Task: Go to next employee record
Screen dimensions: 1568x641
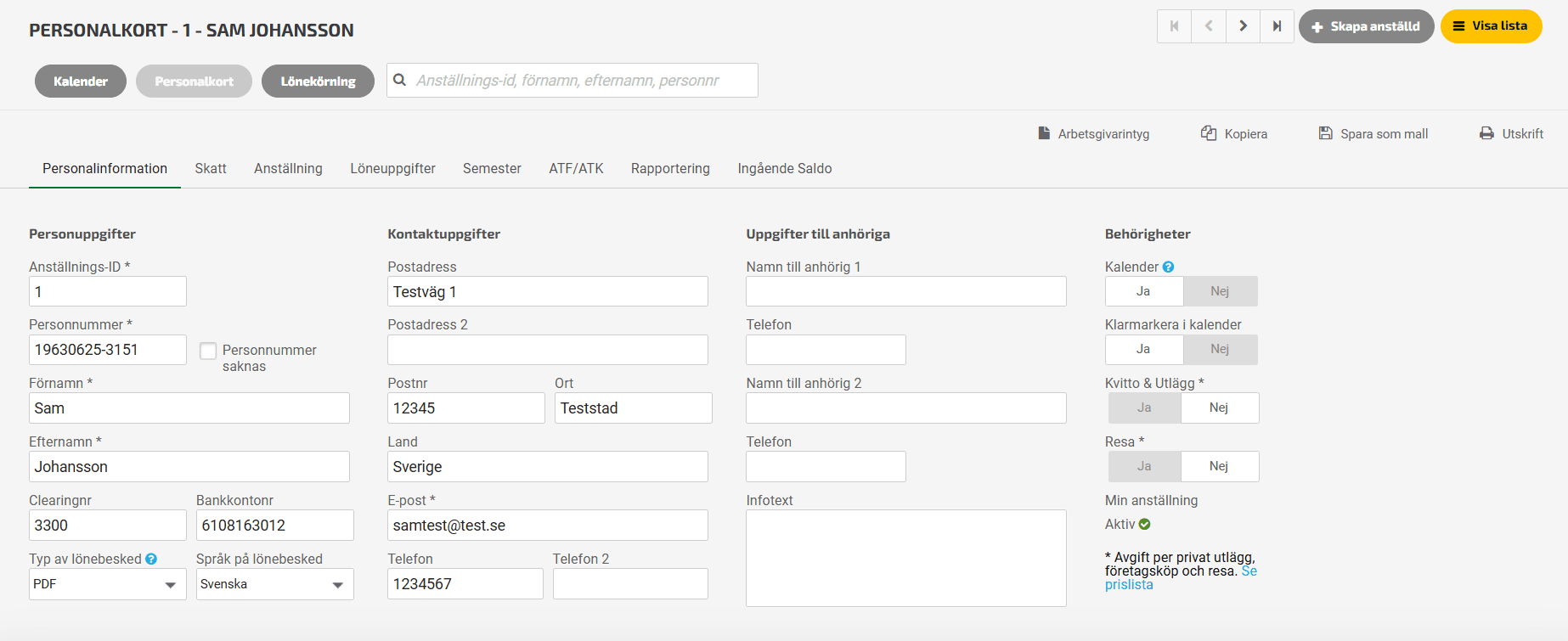Action: [x=1243, y=26]
